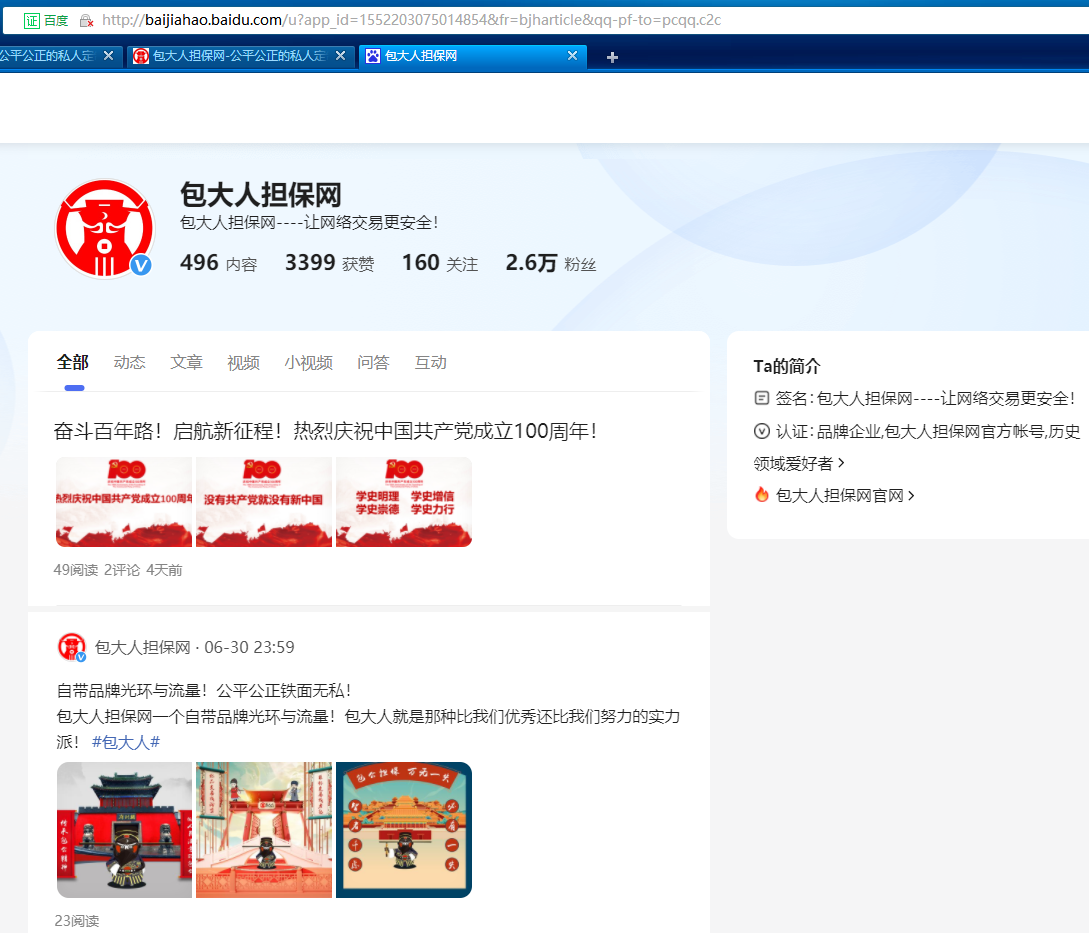
Task: Select the 问答 tab
Action: point(374,363)
